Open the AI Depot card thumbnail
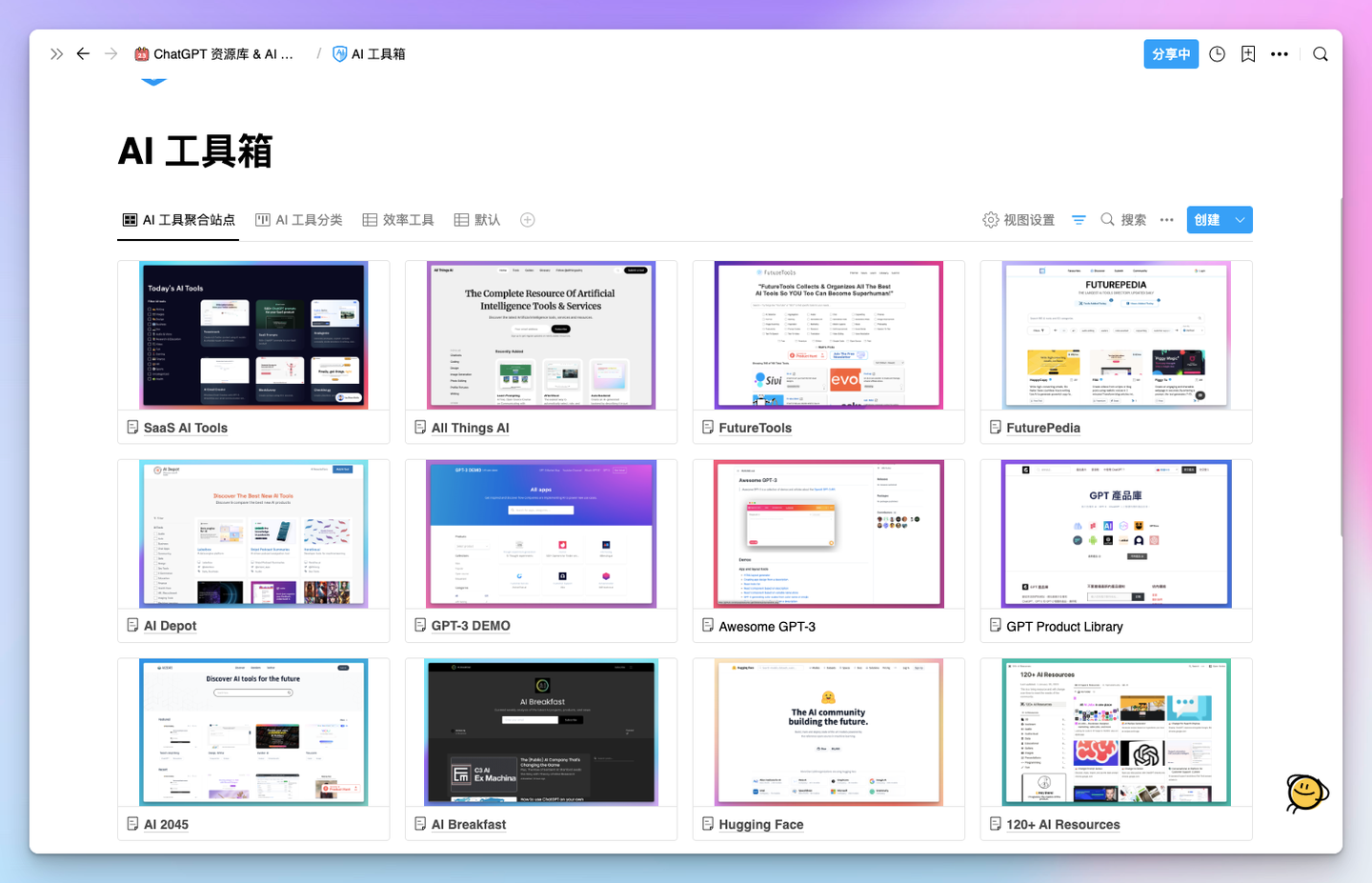The height and width of the screenshot is (883, 1372). coord(253,533)
